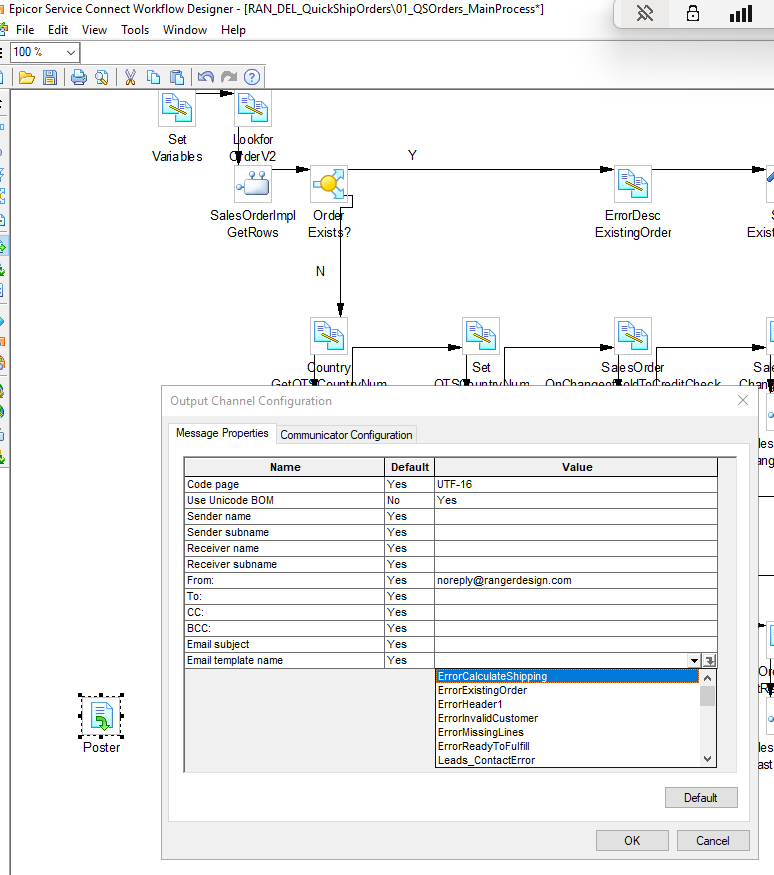Select the ErrorDesc ExistingOrder node icon
The image size is (774, 875).
633,184
